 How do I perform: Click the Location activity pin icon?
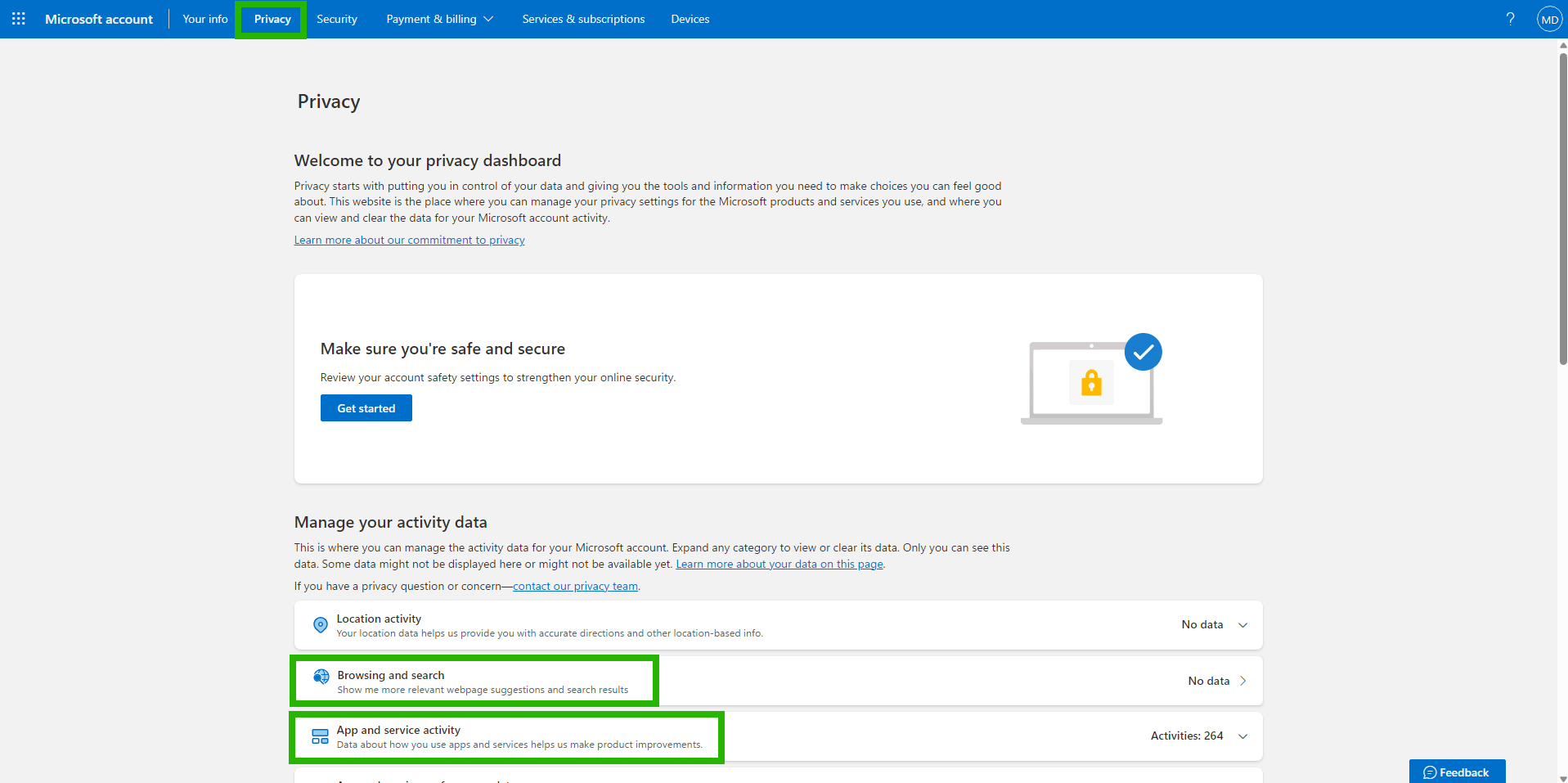coord(321,625)
